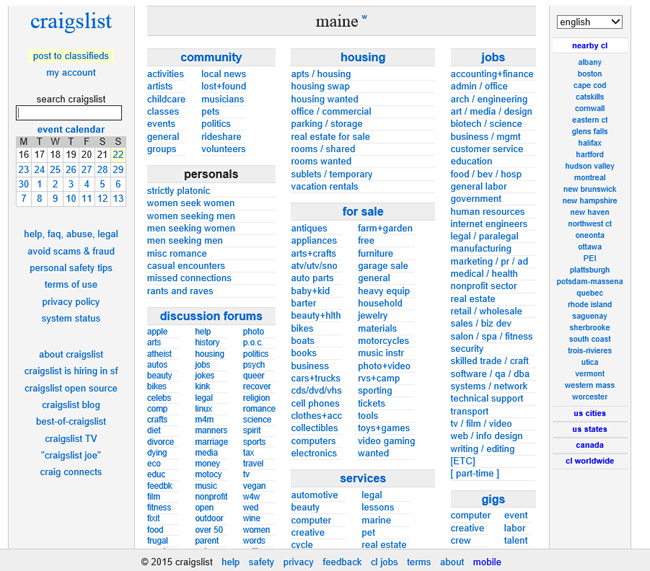650x571 pixels.
Task: Go to my account
Action: (x=71, y=73)
